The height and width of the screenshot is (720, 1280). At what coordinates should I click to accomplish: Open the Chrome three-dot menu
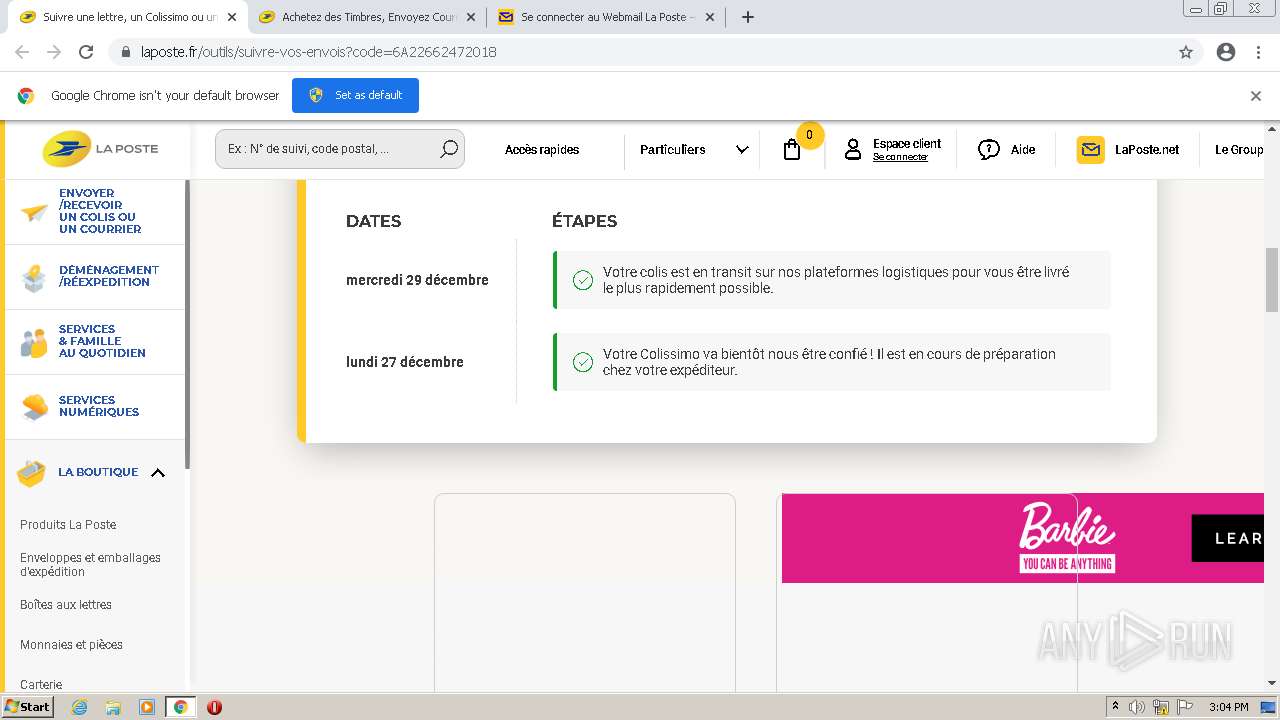coord(1258,52)
